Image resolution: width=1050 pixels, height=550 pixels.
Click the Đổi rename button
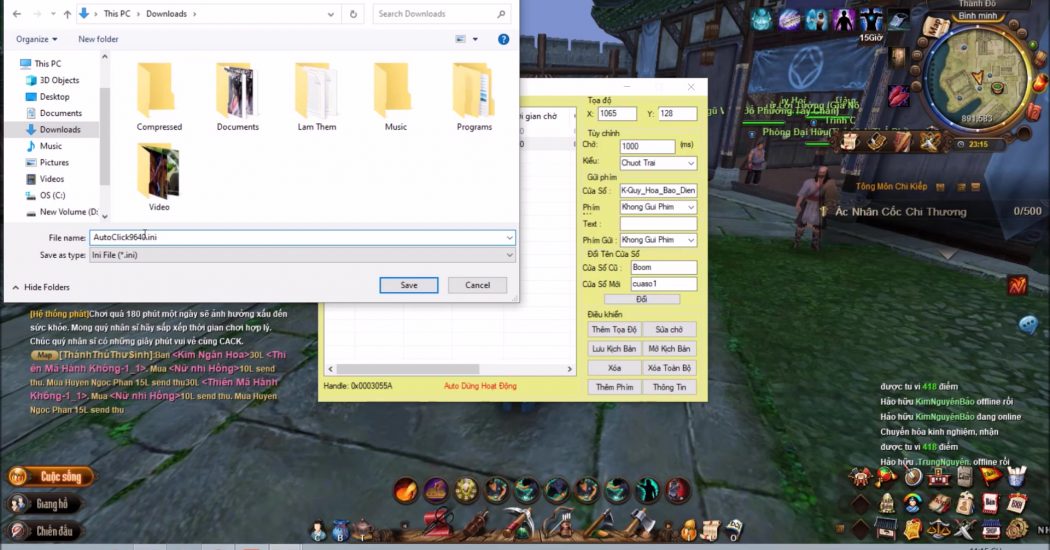[x=642, y=299]
